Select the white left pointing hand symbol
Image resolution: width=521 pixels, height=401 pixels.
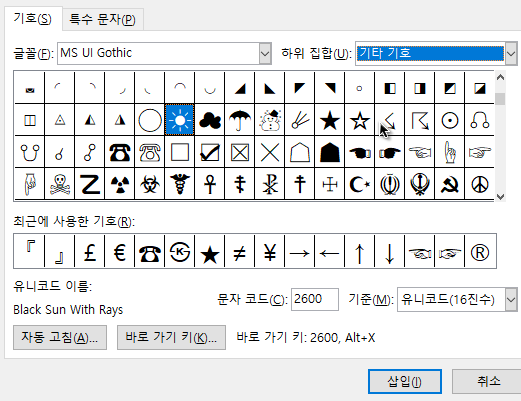(420, 152)
